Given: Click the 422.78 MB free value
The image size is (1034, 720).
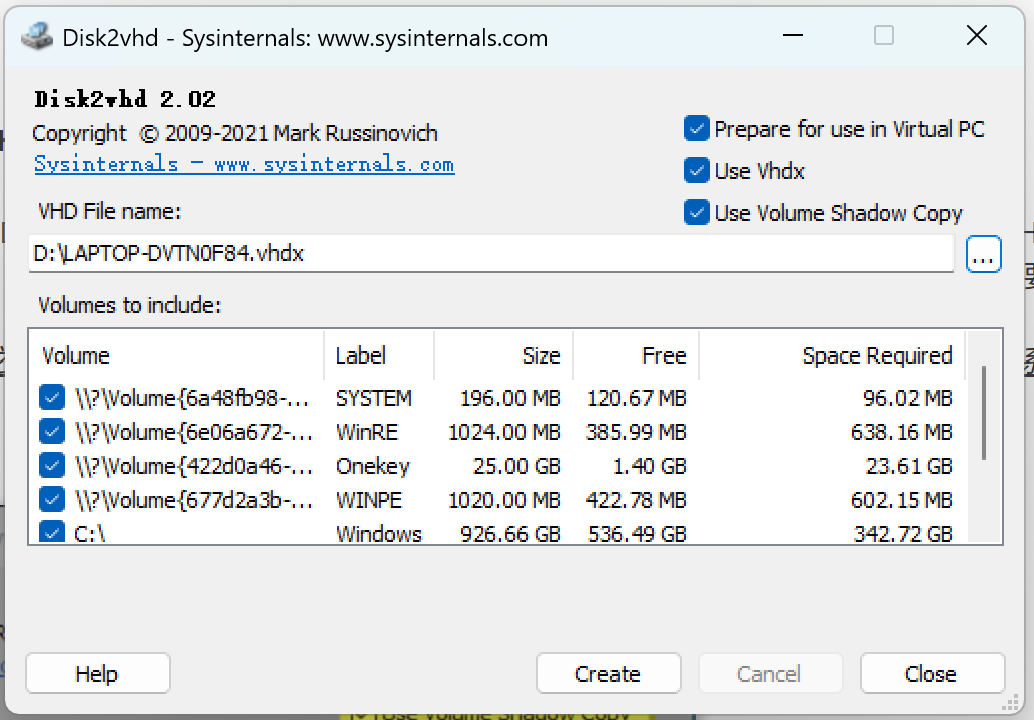Looking at the screenshot, I should [x=636, y=500].
